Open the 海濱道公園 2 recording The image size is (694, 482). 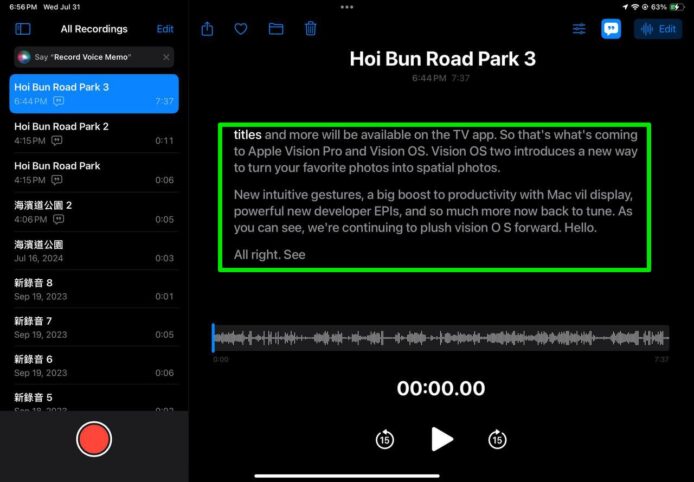(x=93, y=211)
